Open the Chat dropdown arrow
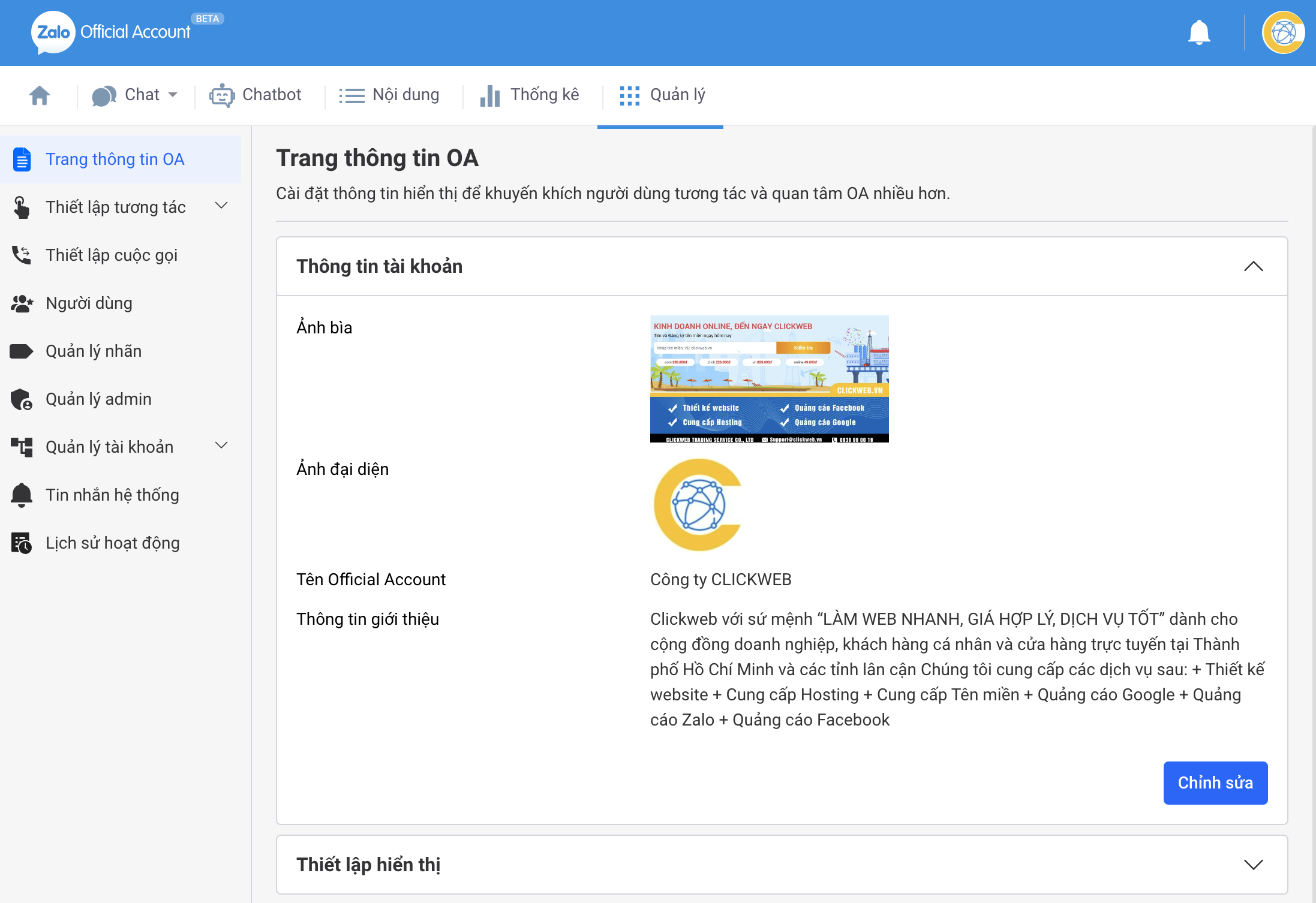 pos(173,95)
